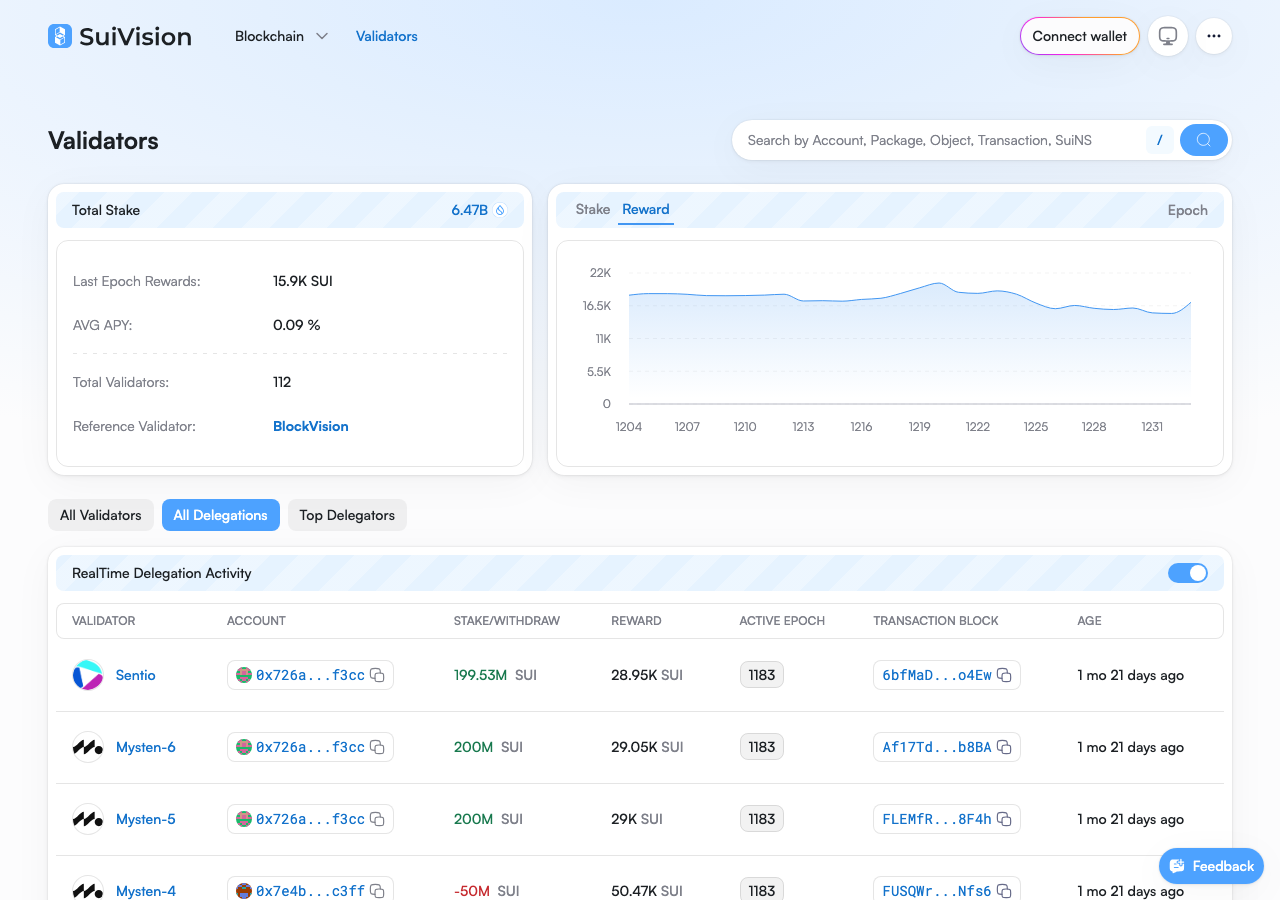Switch chart to Stake tab

593,209
